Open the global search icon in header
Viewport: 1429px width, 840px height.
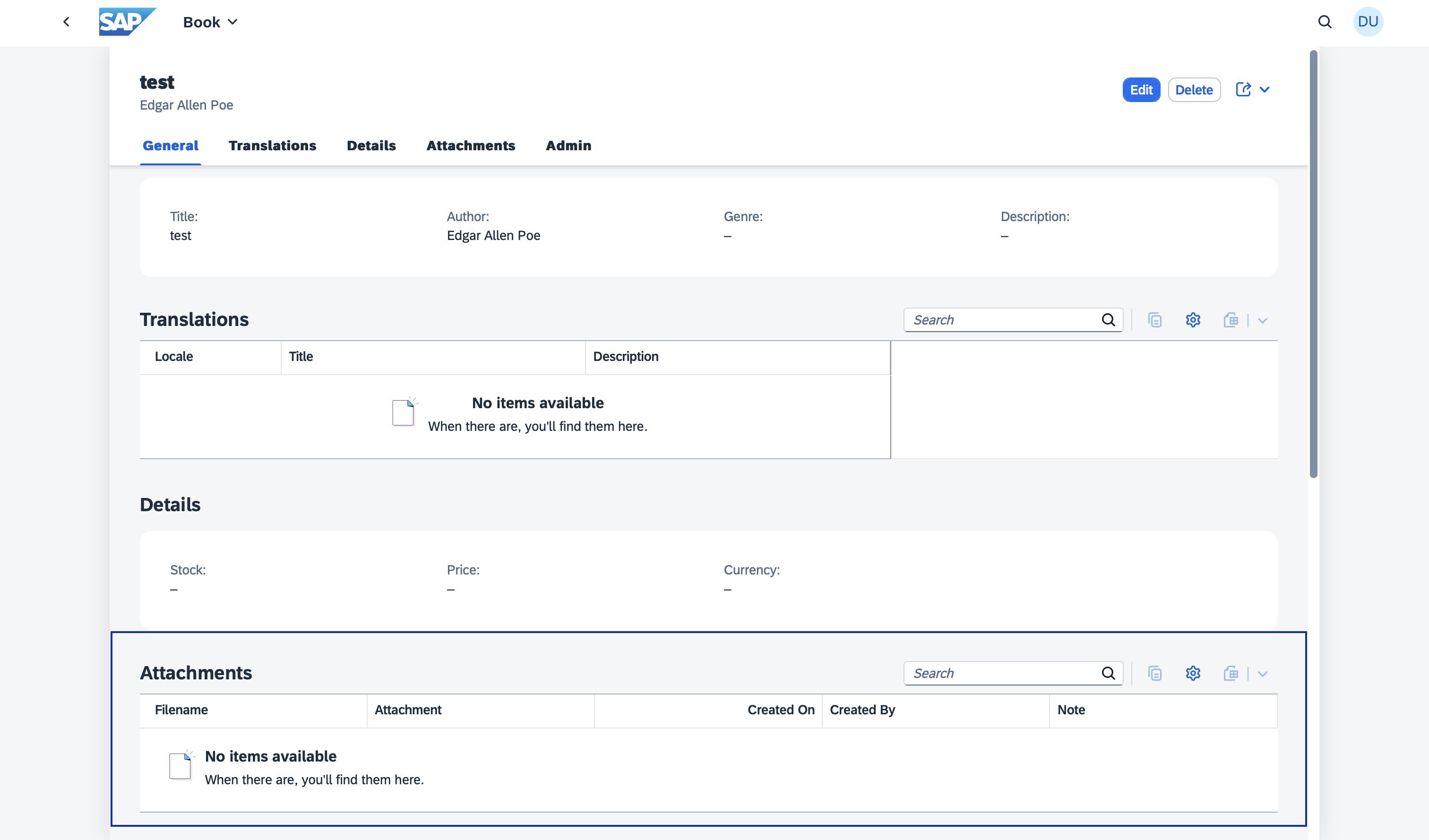[1325, 22]
